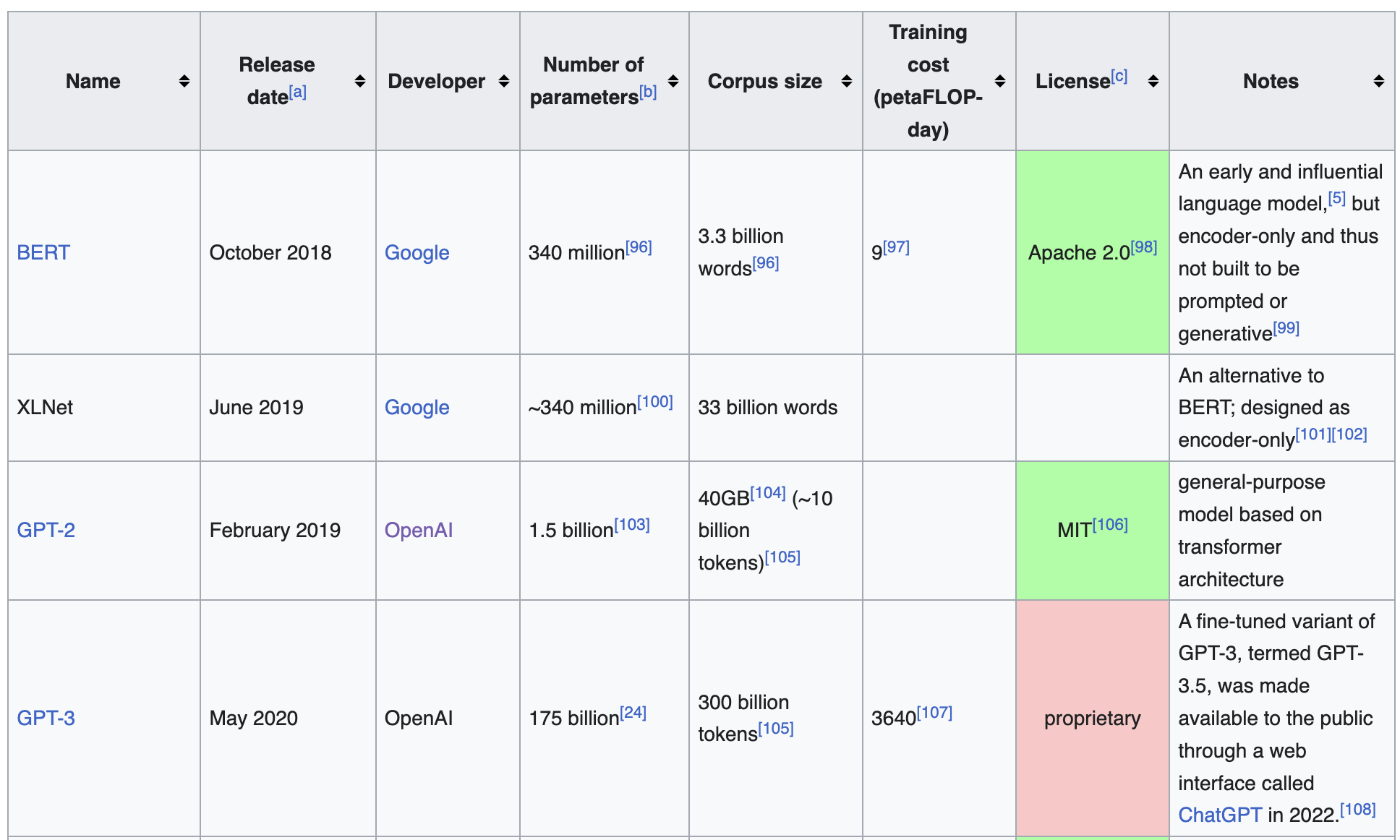Jump to footnote [b] on parameters header
1400x840 pixels.
pos(648,93)
